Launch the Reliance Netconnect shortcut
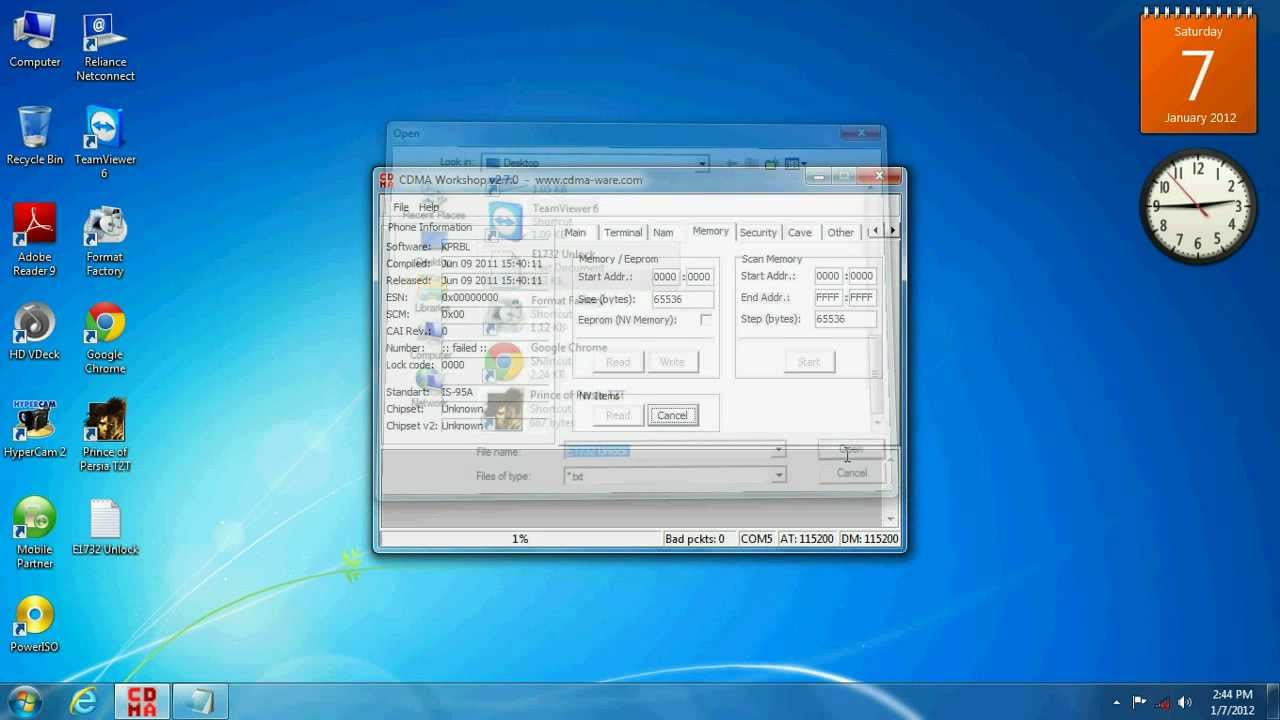The image size is (1280, 720). (105, 47)
